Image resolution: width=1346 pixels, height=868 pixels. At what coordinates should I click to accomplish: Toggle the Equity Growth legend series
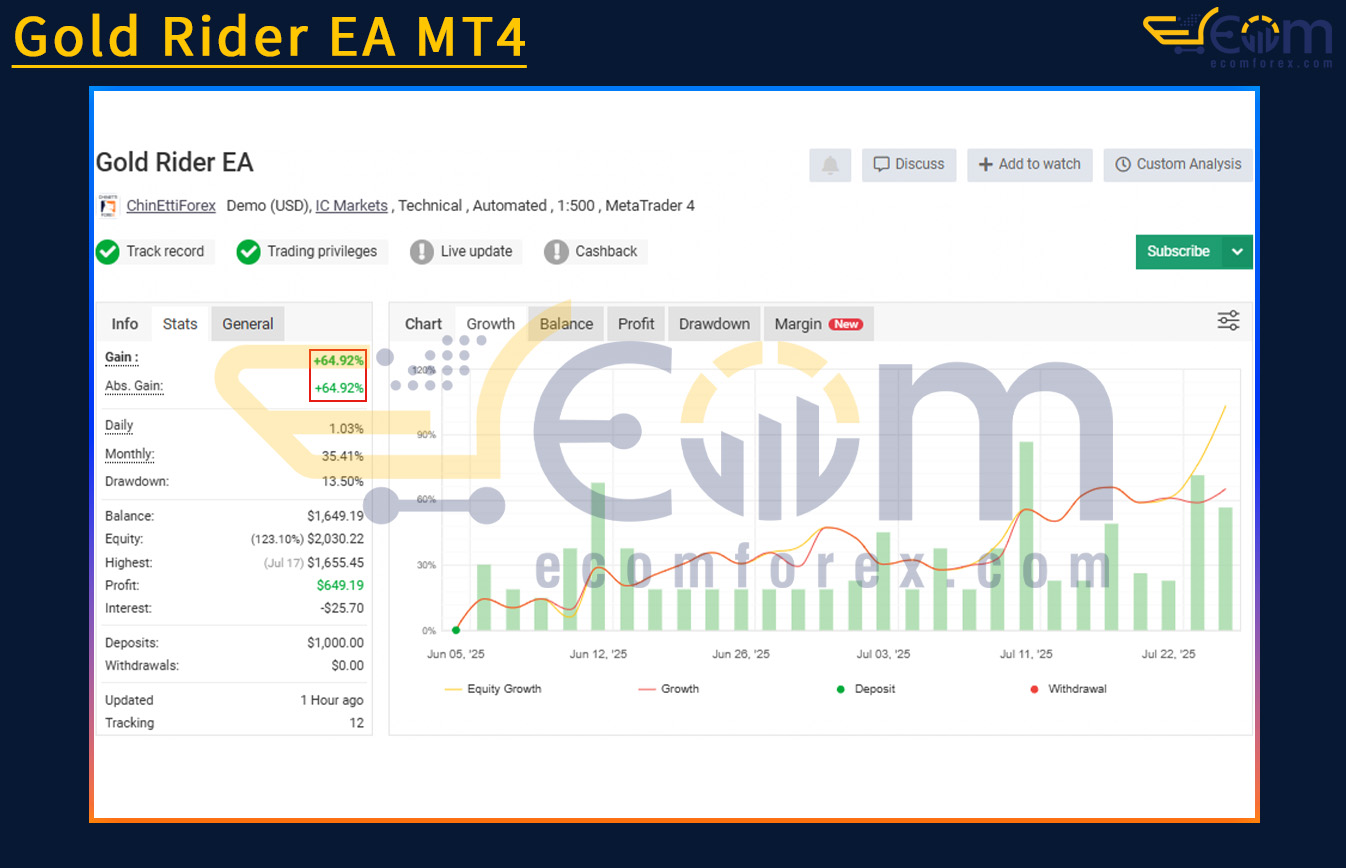click(x=492, y=689)
